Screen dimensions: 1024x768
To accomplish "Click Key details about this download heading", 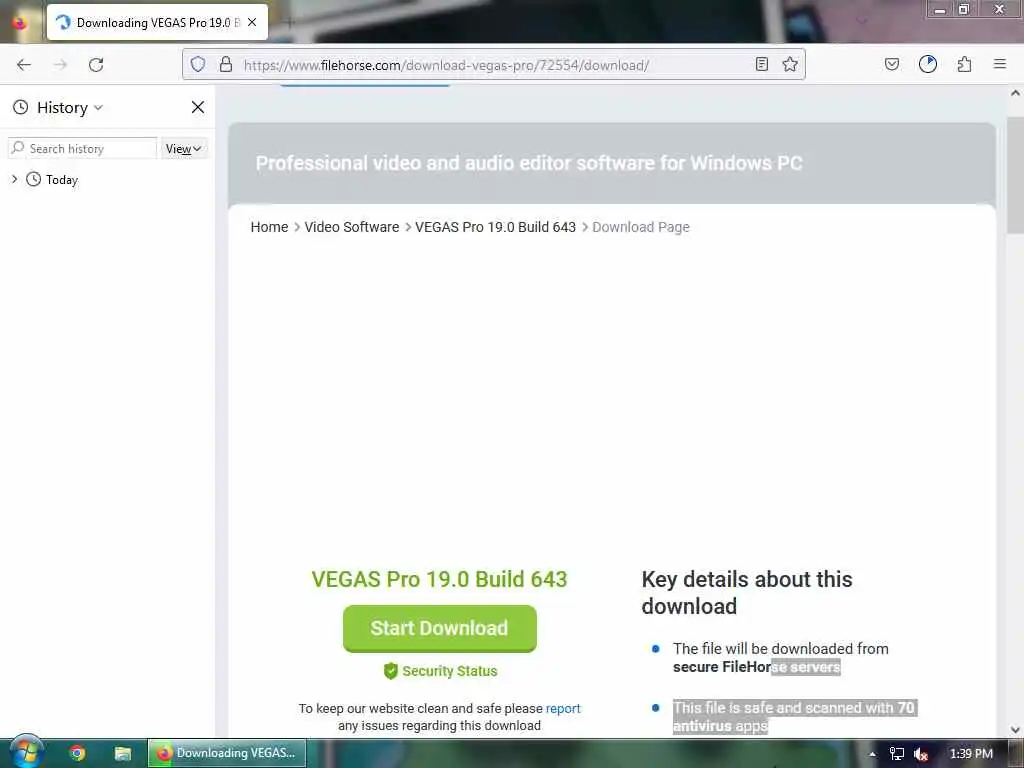I will point(746,592).
